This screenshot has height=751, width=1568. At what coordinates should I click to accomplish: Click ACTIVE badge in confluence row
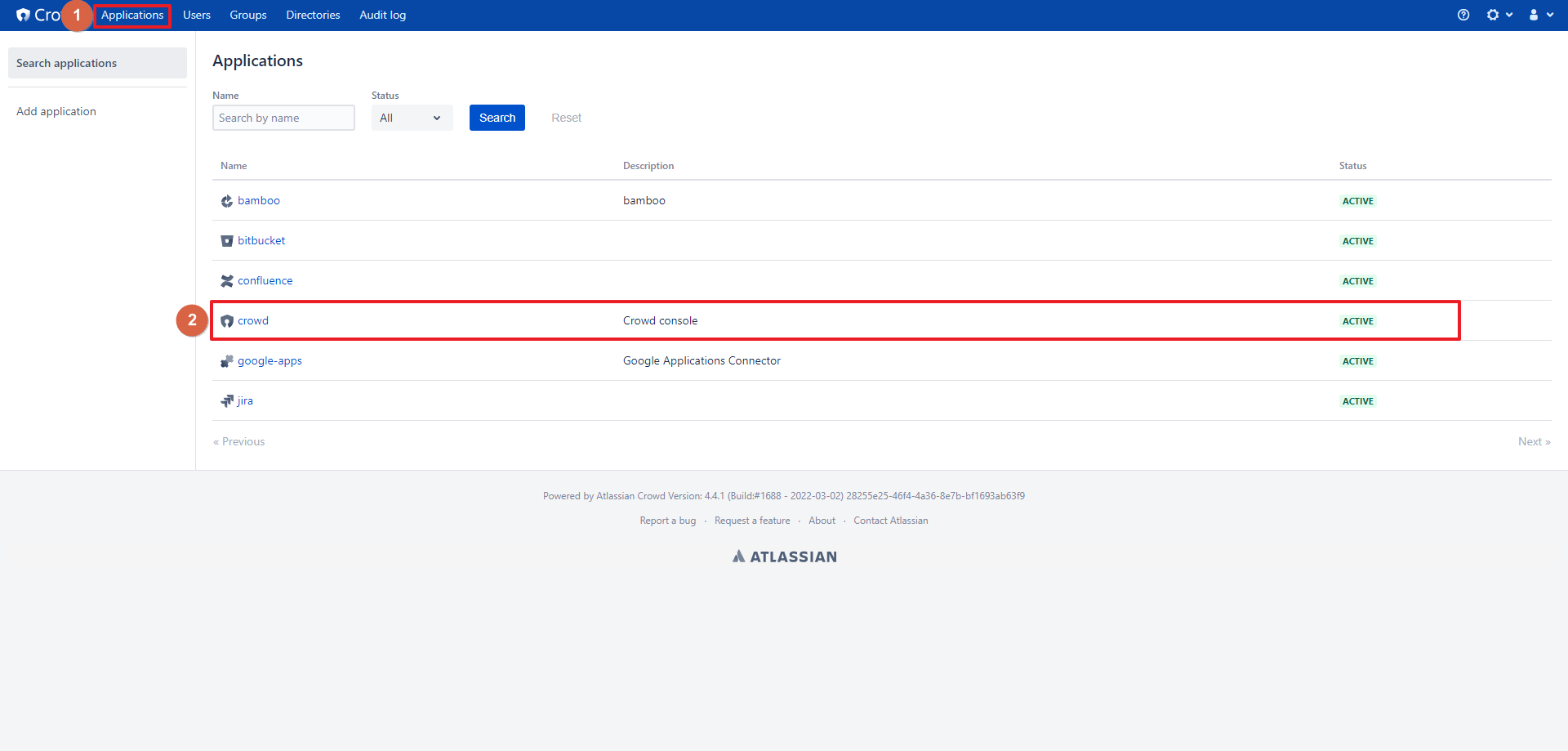click(x=1358, y=281)
